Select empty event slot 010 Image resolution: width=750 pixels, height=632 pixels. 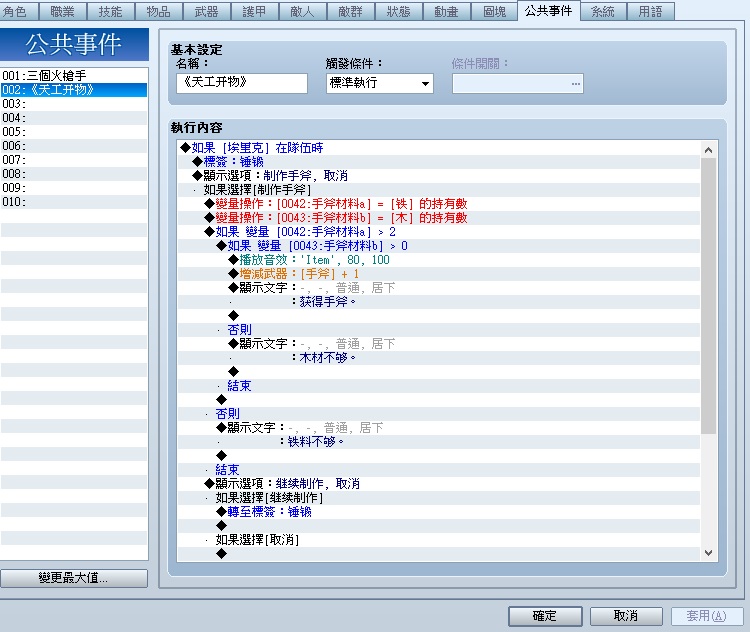click(x=74, y=201)
